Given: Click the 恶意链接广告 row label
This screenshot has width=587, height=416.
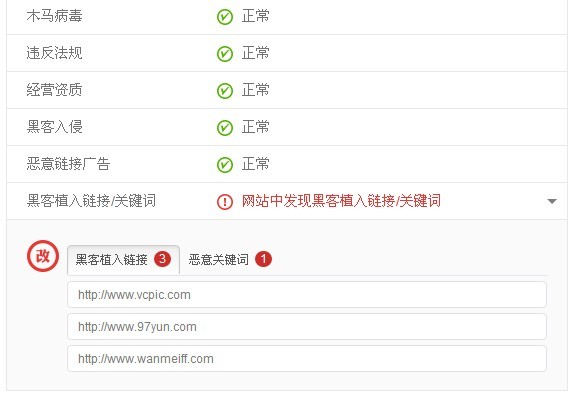Looking at the screenshot, I should point(68,164).
